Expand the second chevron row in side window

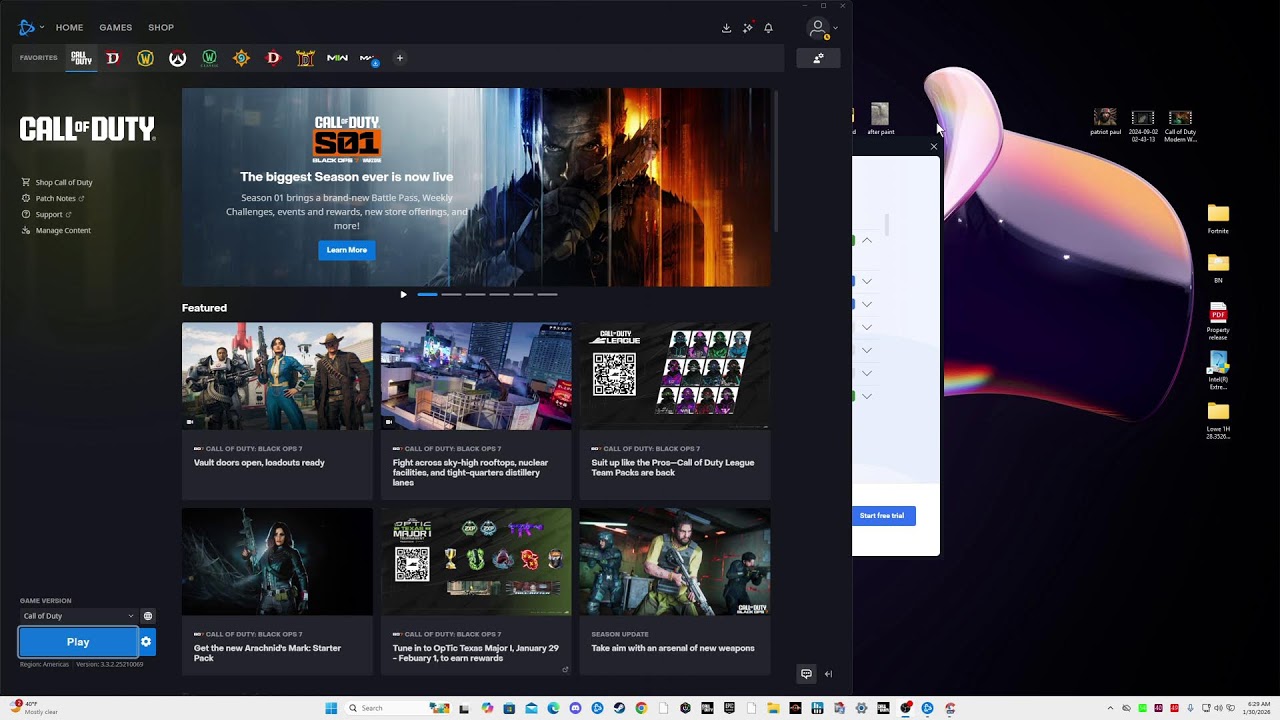point(867,281)
